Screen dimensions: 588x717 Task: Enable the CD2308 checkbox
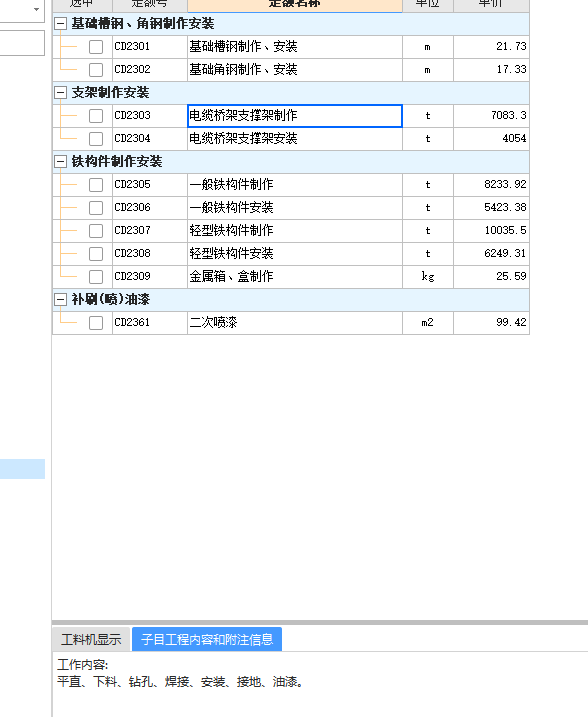pos(96,253)
